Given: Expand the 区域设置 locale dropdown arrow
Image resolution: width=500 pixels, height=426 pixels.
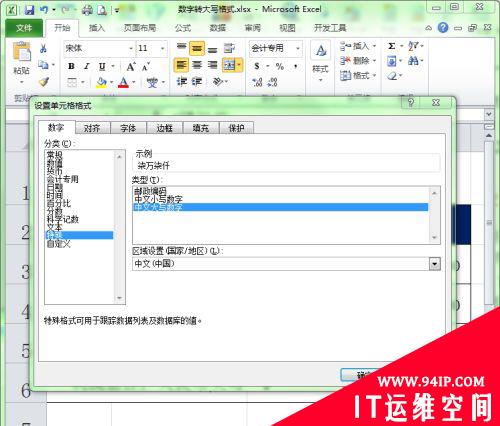Looking at the screenshot, I should (x=434, y=264).
